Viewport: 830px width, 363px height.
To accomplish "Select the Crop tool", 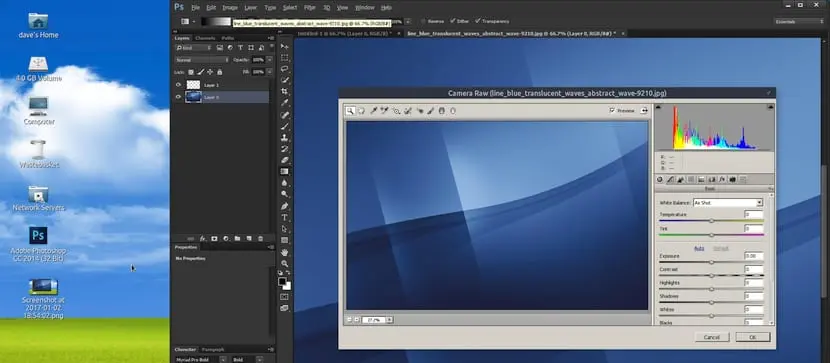I will coord(285,92).
